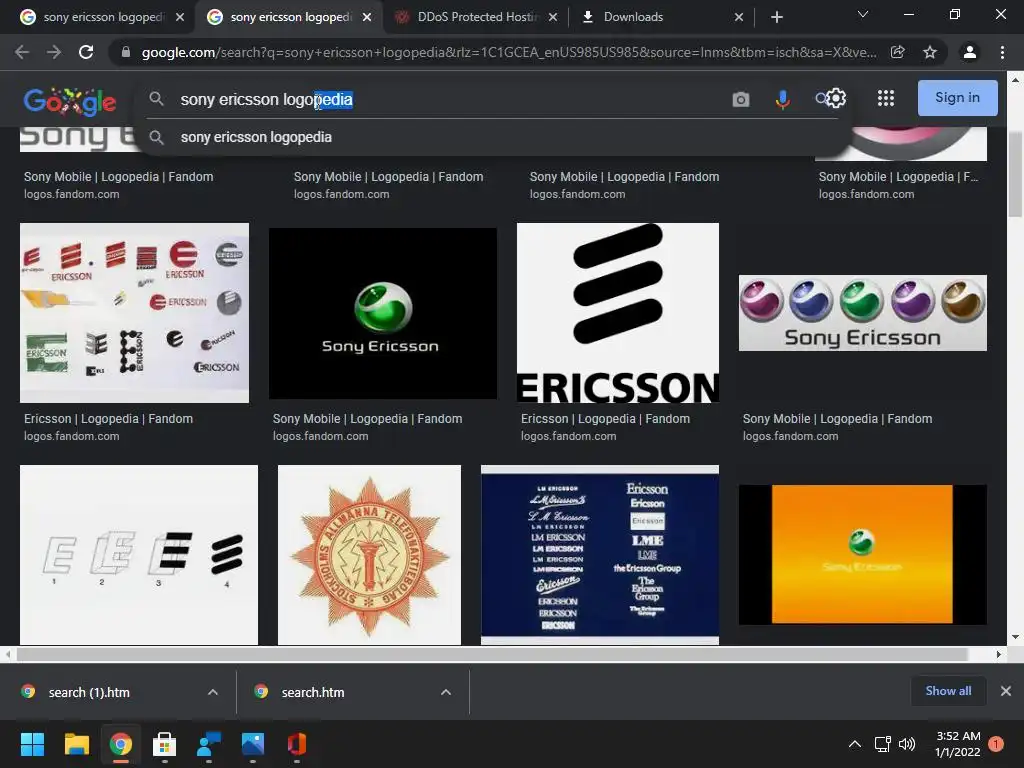This screenshot has width=1024, height=768.
Task: Open Chrome's three-dot menu
Action: pos(1002,52)
